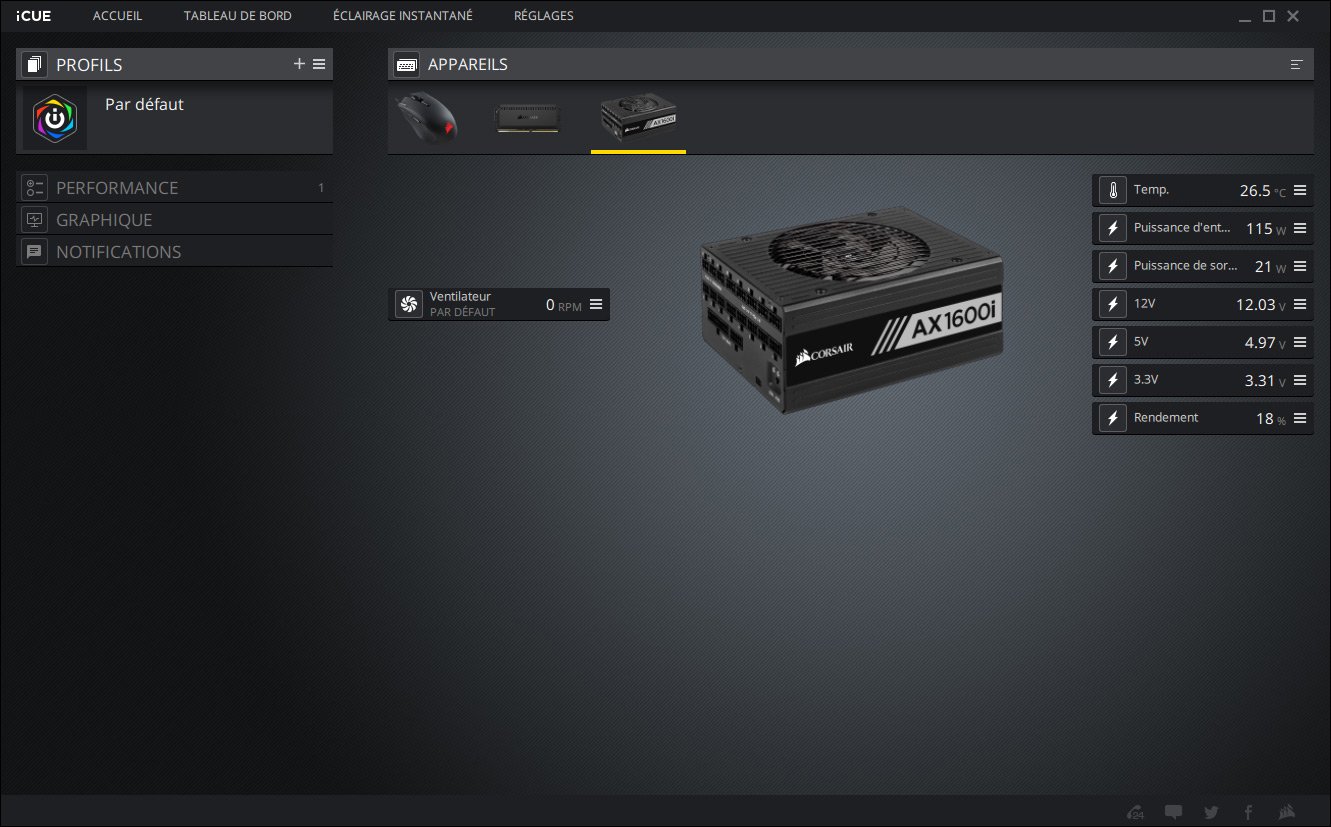Open the NOTIFICATIONS section
Viewport: 1331px width, 827px height.
point(174,251)
